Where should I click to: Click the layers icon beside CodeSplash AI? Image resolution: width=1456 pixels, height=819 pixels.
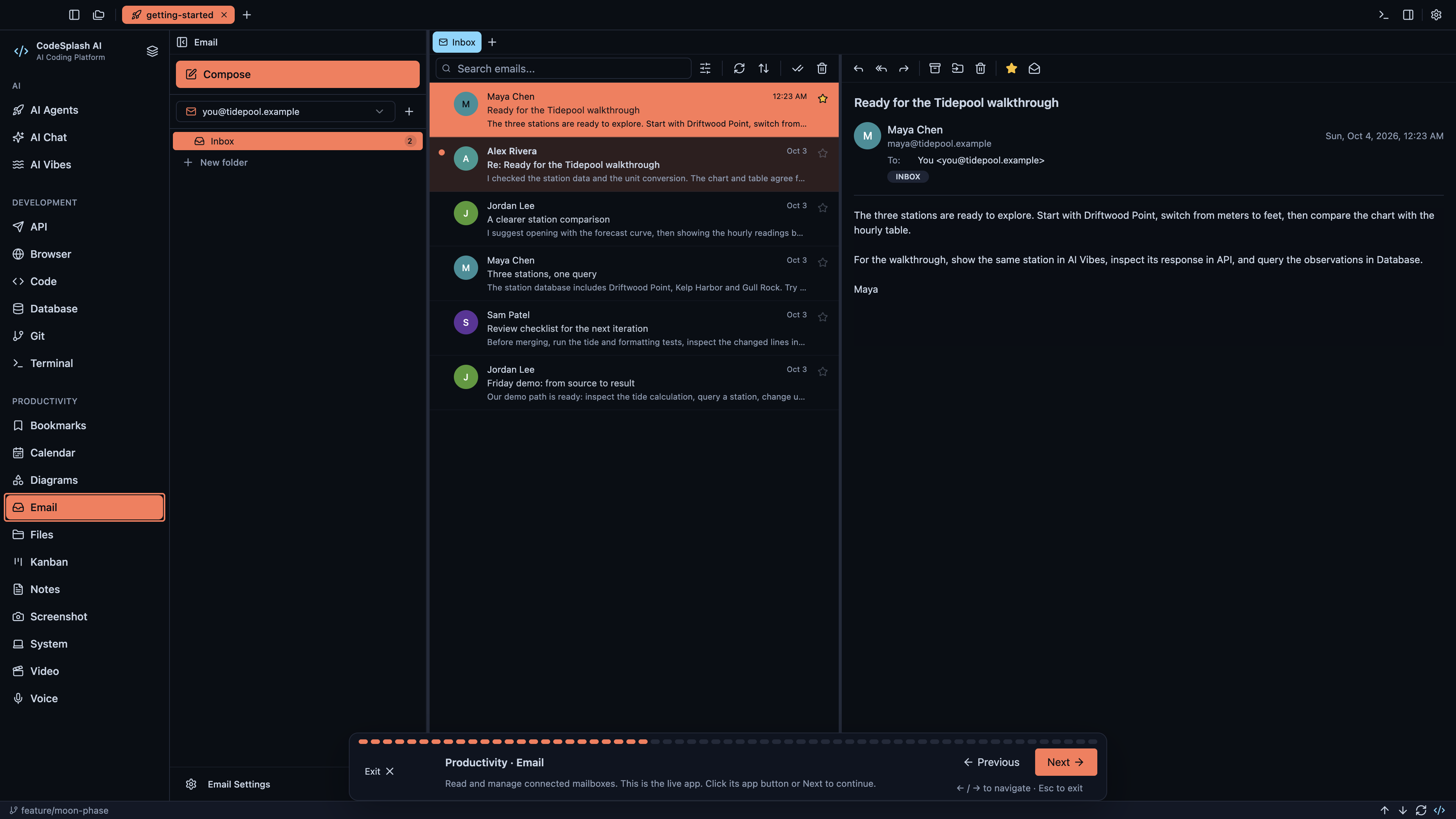[152, 51]
